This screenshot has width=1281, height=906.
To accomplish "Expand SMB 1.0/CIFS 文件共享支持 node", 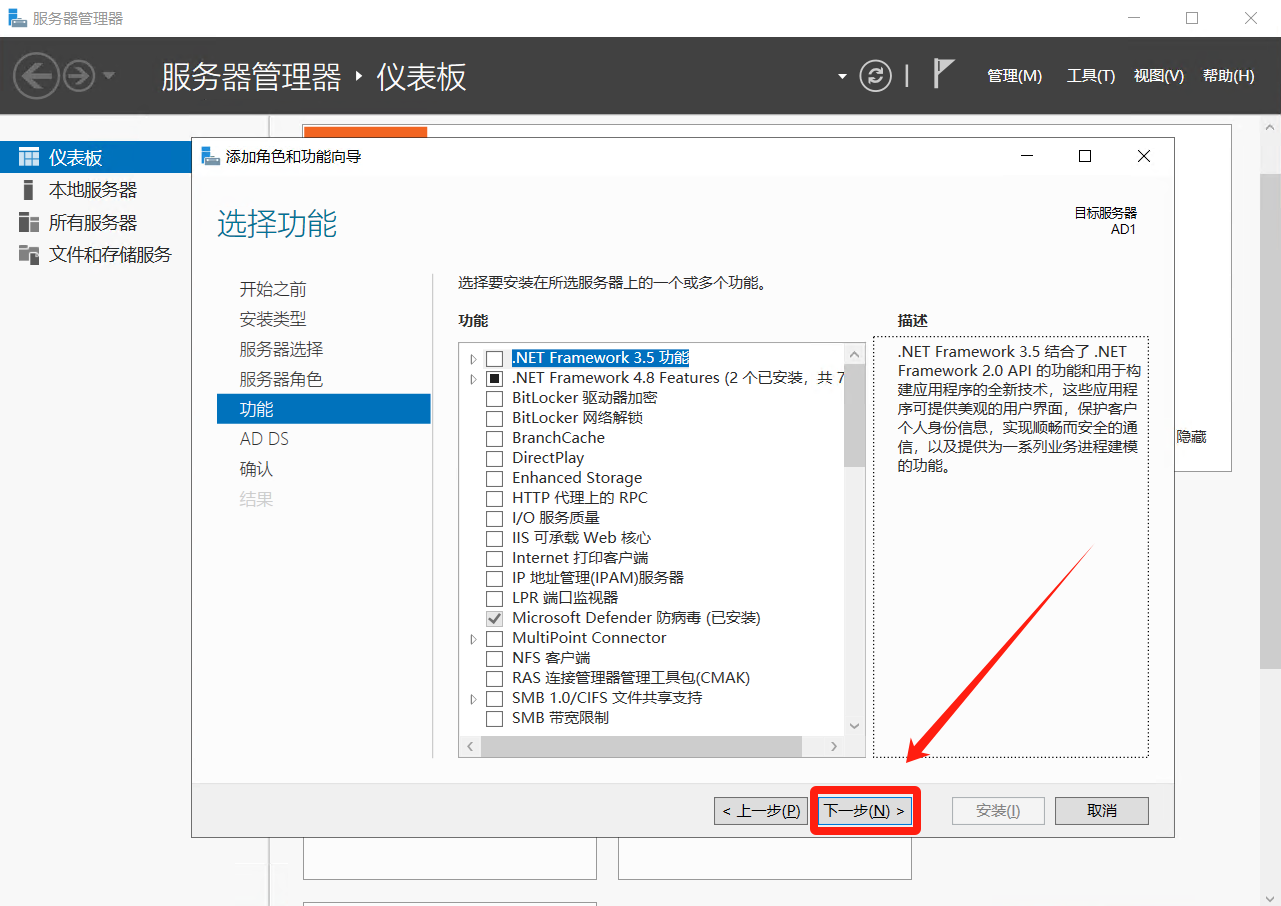I will click(x=473, y=699).
